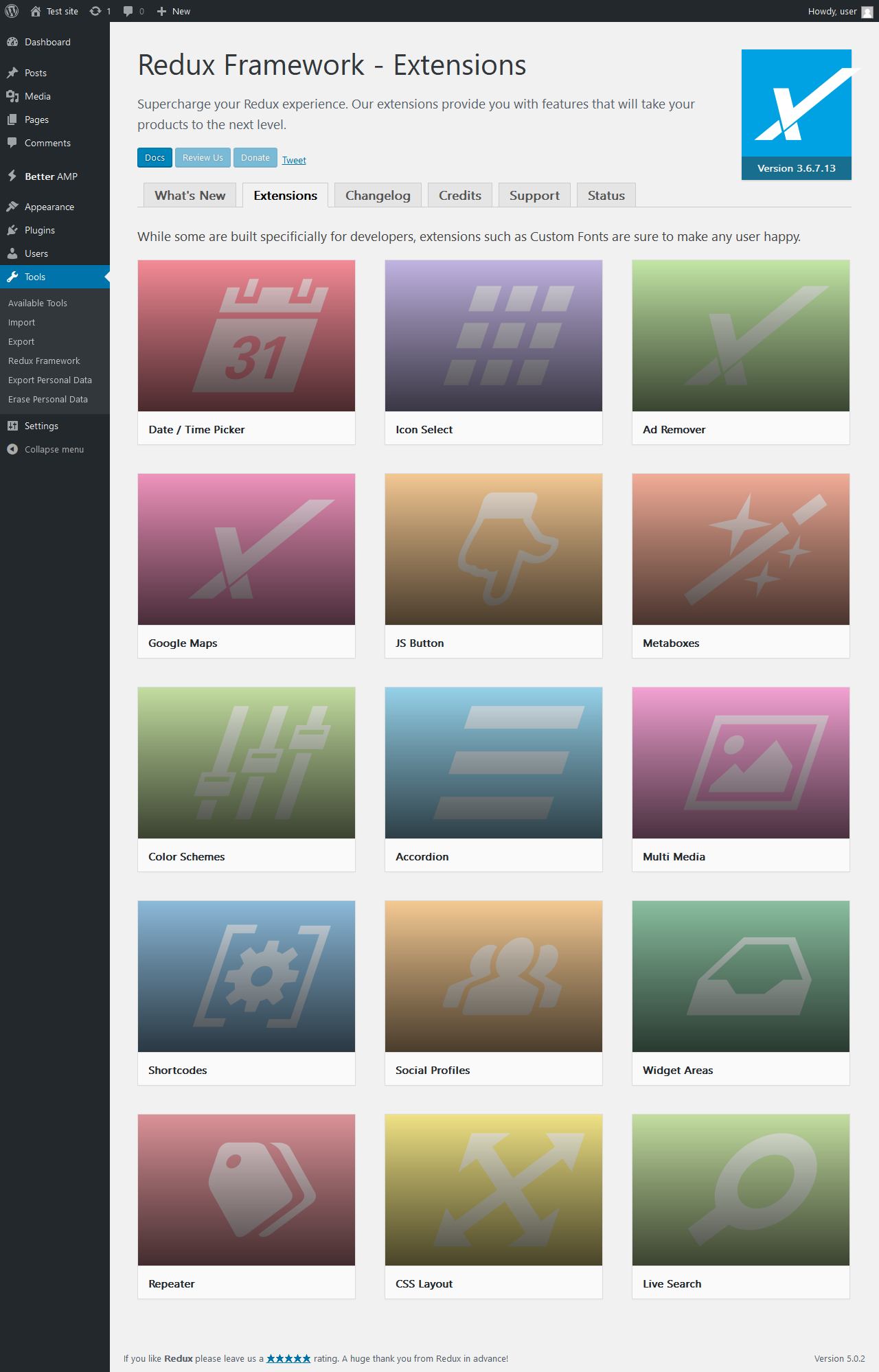This screenshot has height=1372, width=879.
Task: Click the Live Search title
Action: 672,1283
